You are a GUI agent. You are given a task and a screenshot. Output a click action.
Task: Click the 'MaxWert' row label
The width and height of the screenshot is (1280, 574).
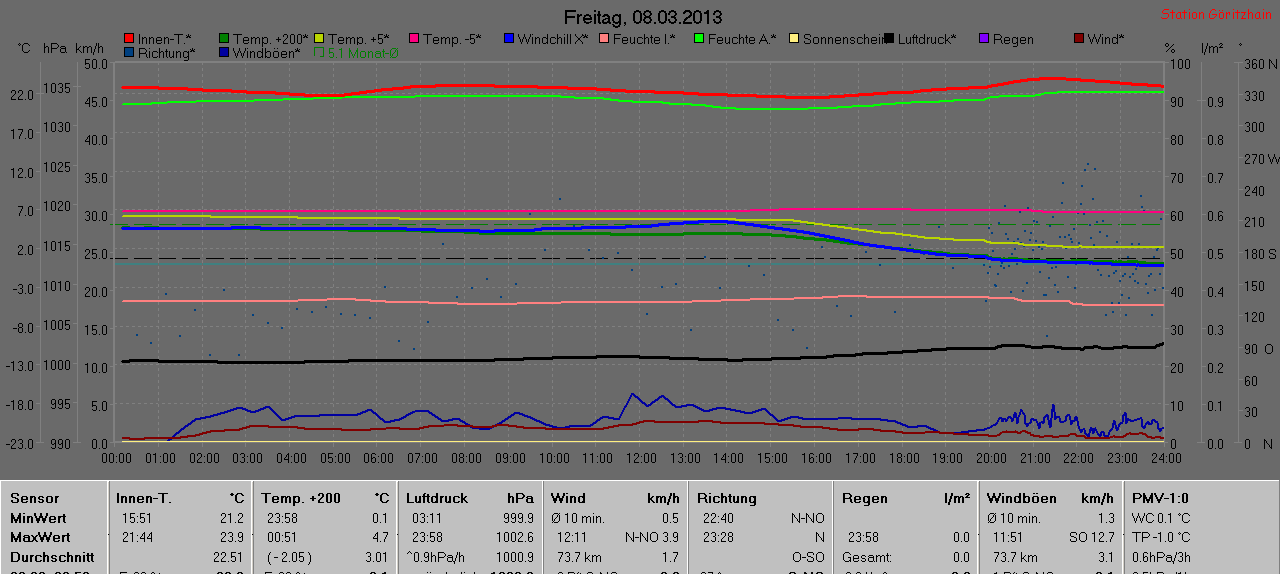[x=41, y=537]
